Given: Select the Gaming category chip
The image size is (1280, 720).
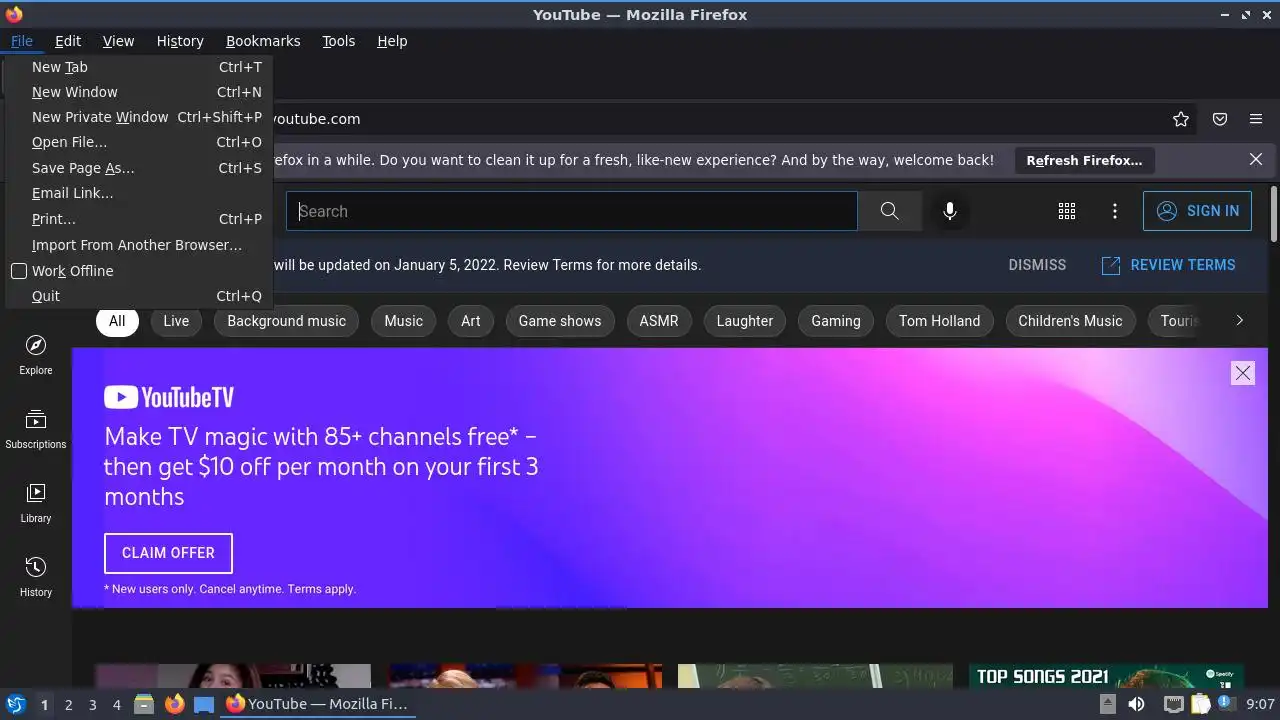Looking at the screenshot, I should pyautogui.click(x=836, y=321).
